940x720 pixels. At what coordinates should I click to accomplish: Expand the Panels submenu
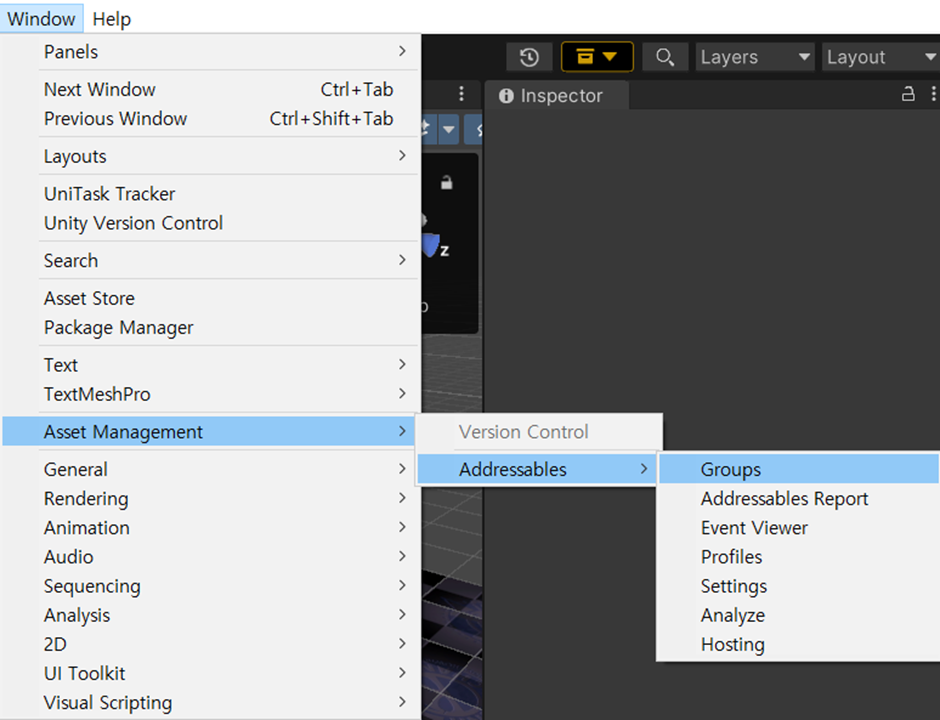tap(210, 52)
